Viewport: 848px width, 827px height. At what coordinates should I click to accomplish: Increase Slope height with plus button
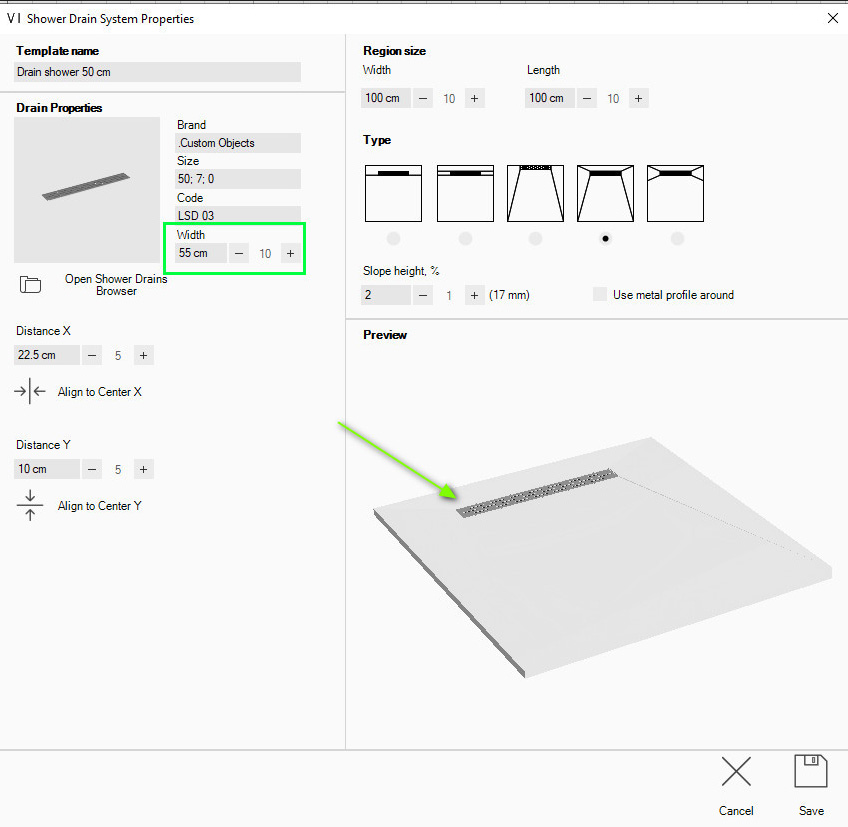pyautogui.click(x=474, y=295)
